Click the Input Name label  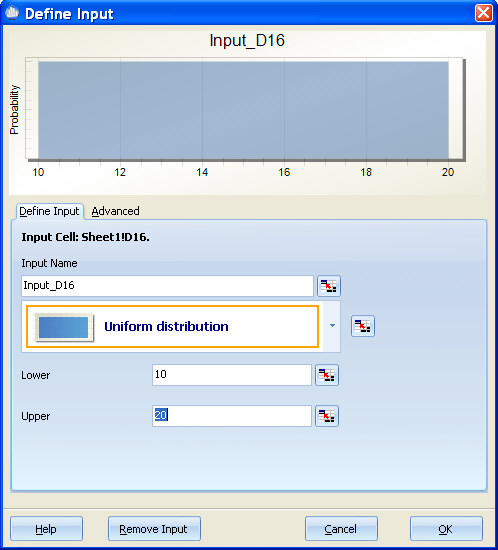coord(49,263)
